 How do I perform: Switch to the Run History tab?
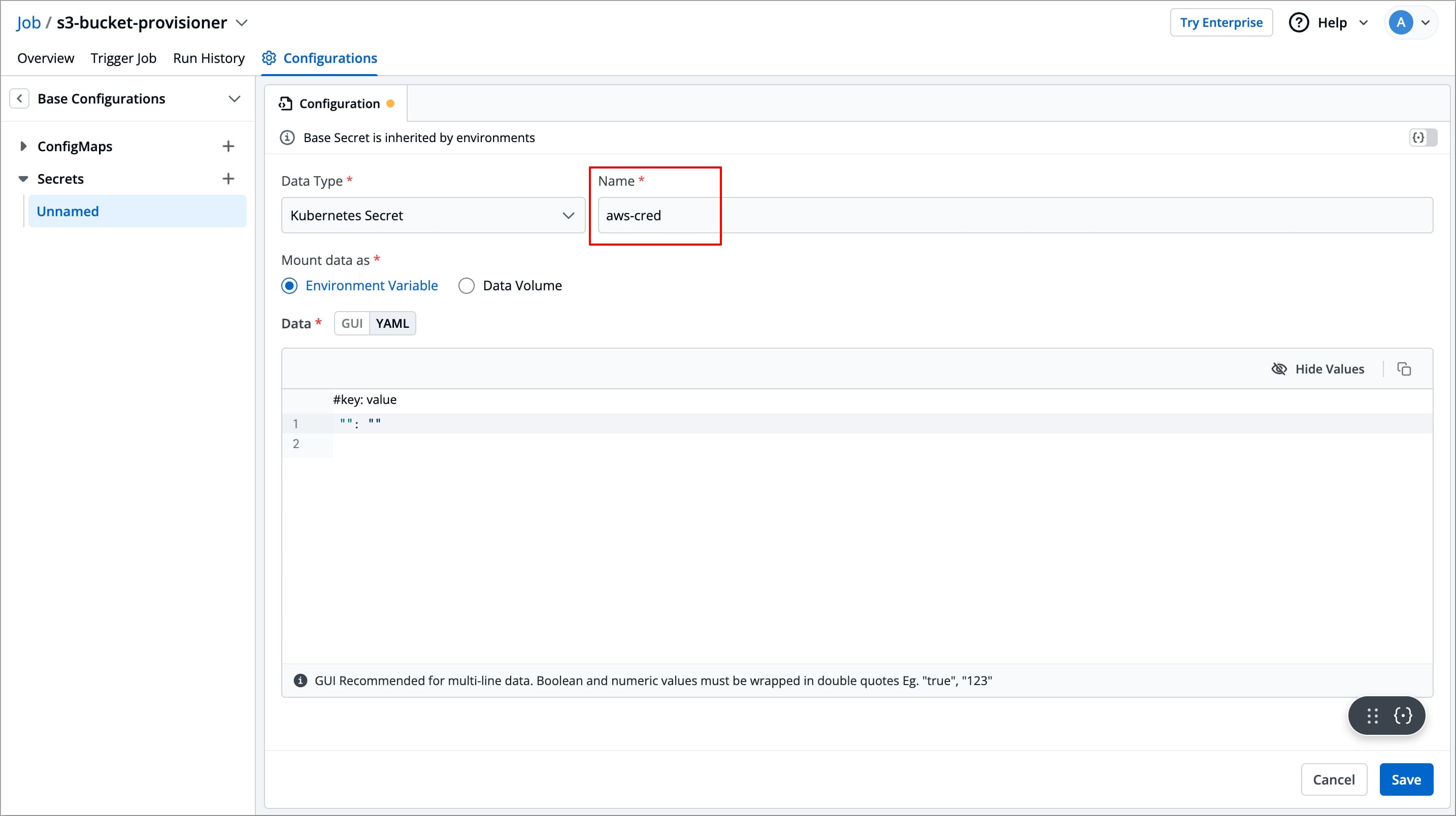(209, 58)
